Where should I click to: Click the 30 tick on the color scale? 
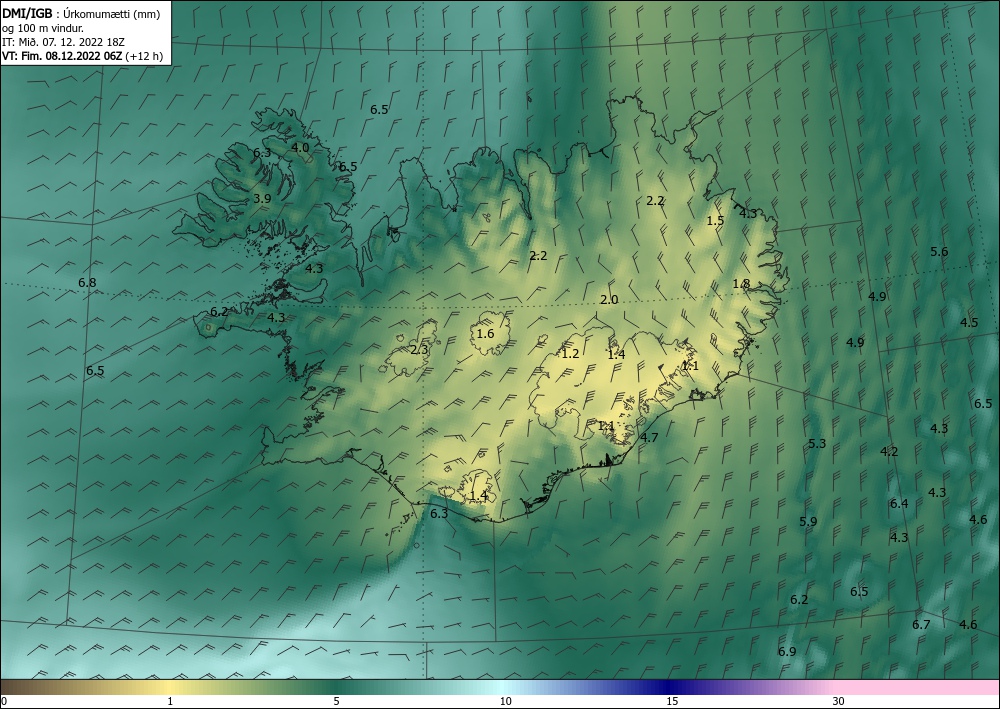click(x=839, y=701)
